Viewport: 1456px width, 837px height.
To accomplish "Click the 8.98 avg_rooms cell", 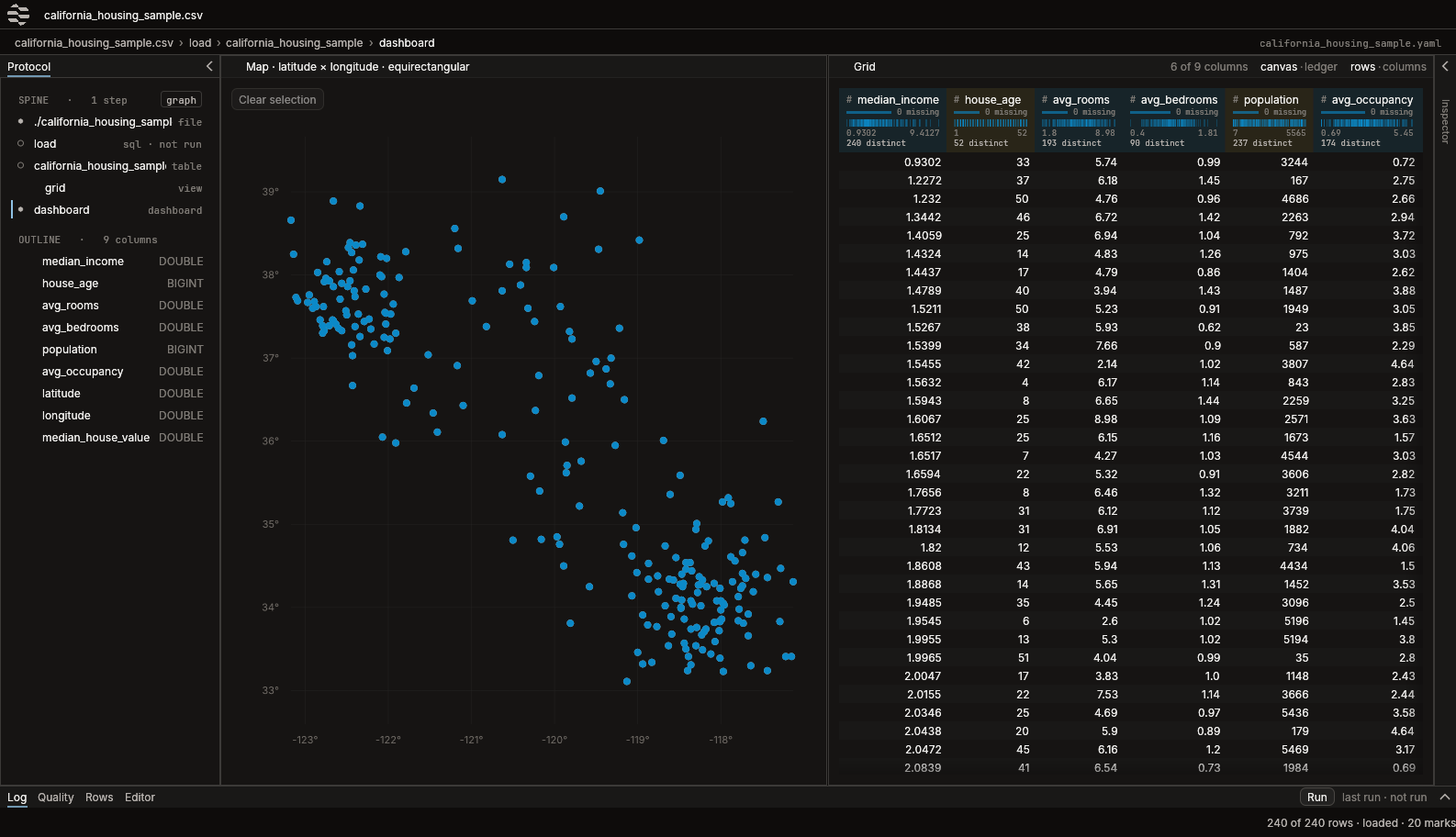I will 1106,419.
